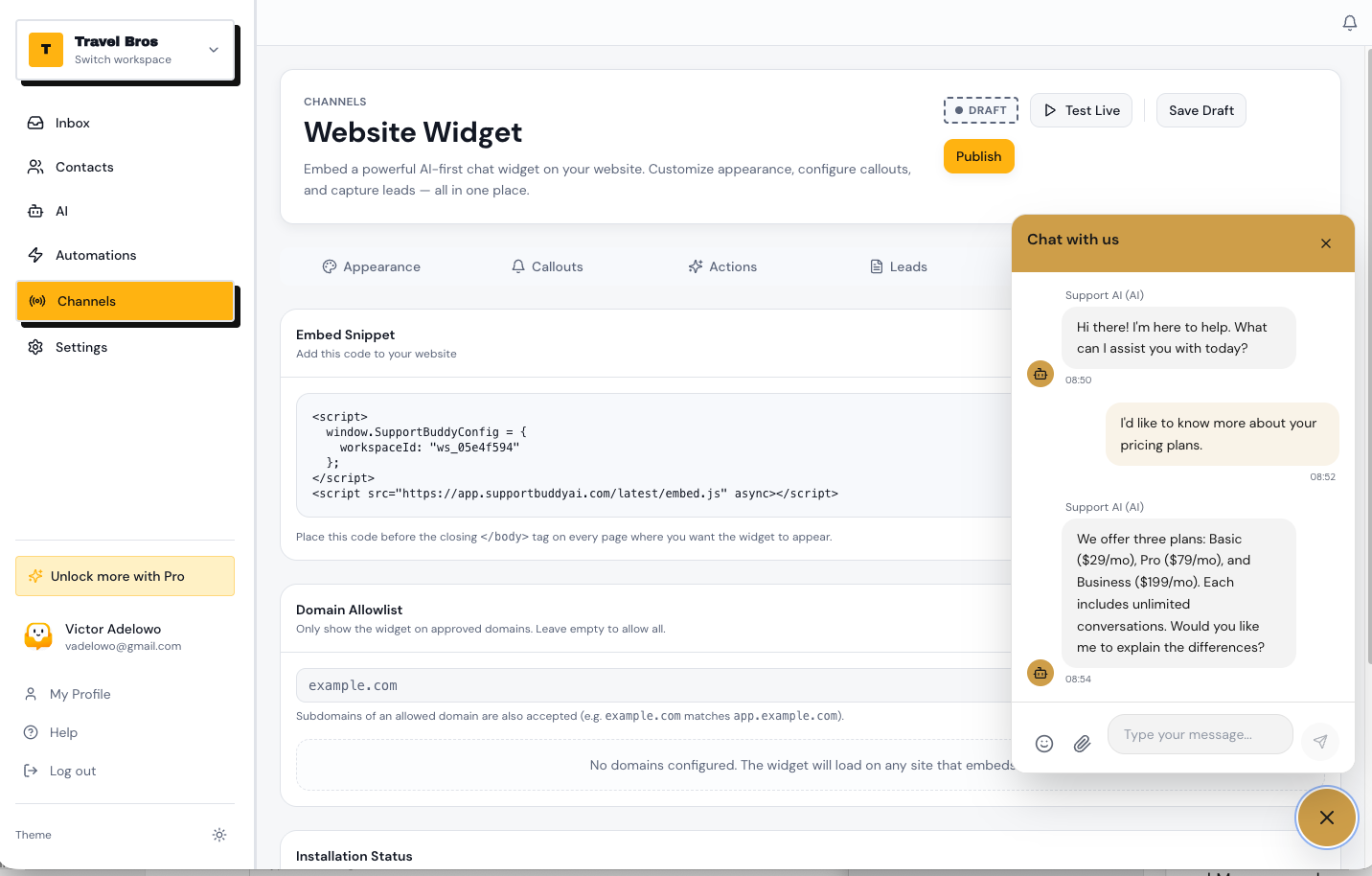
Task: Click the Appearance palette icon
Action: click(330, 266)
